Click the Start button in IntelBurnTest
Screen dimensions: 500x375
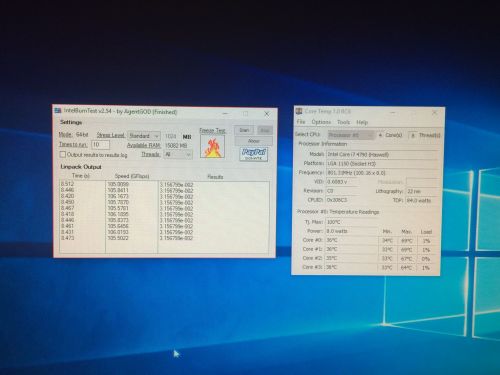click(x=244, y=130)
